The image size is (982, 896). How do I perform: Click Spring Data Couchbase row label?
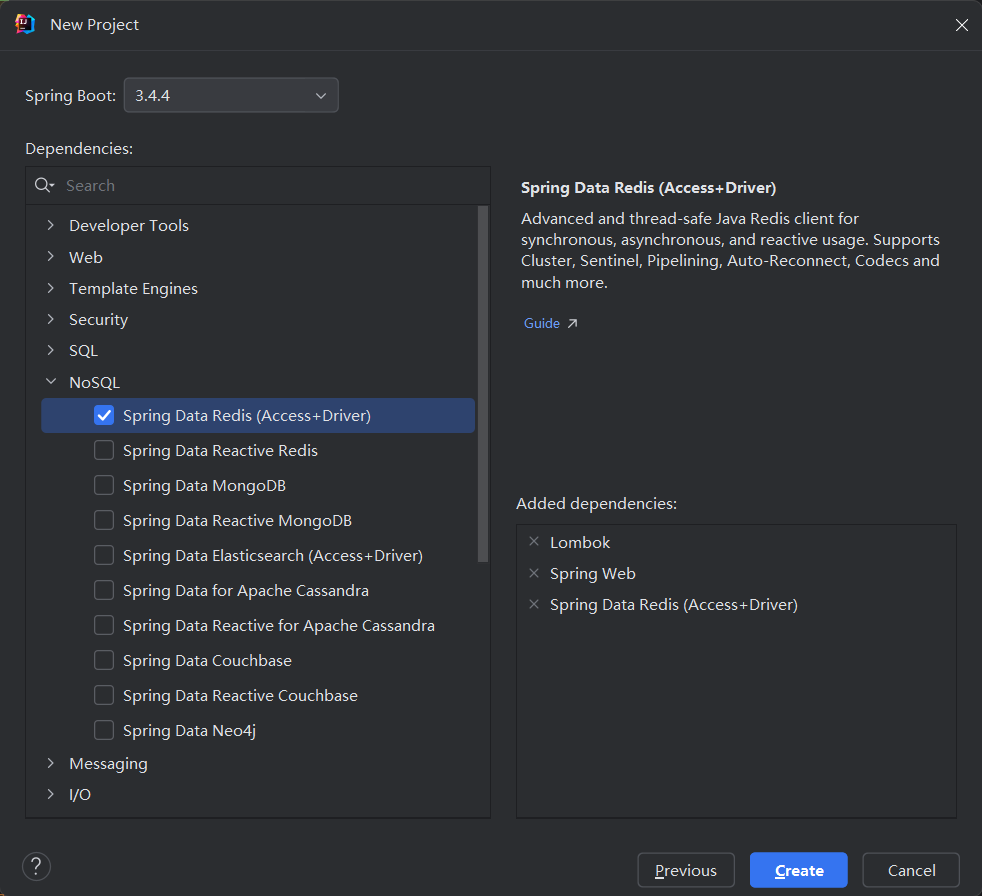tap(207, 661)
